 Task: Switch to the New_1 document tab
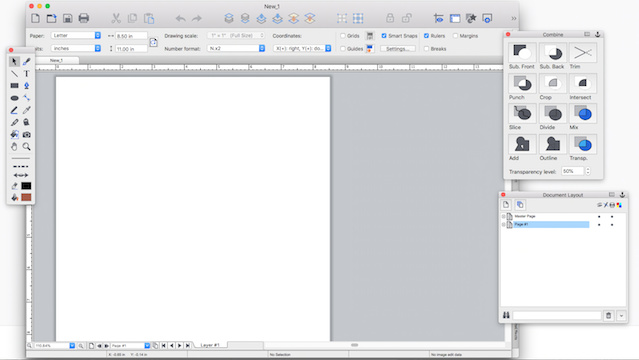56,60
